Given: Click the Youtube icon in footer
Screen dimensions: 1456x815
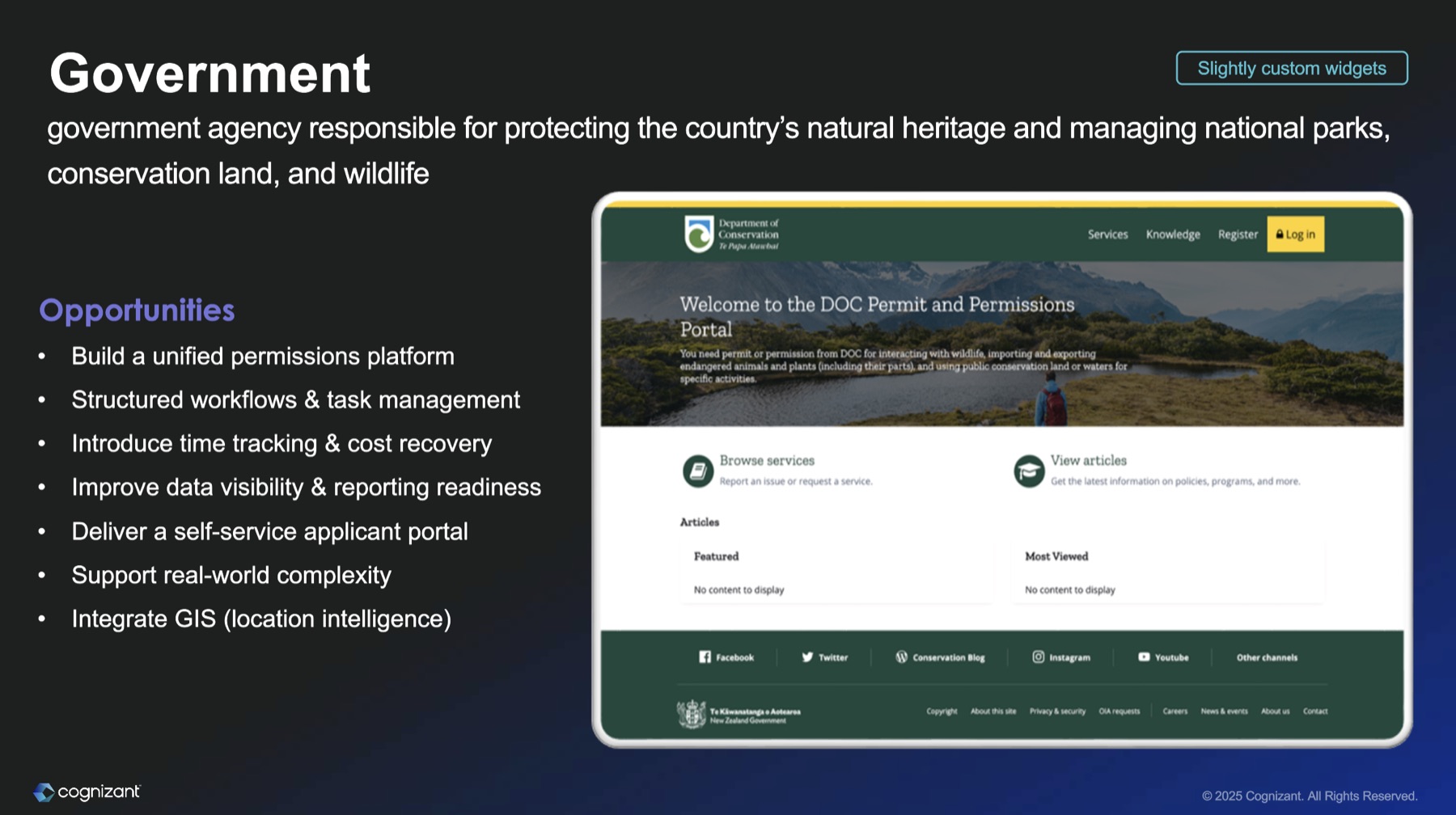Looking at the screenshot, I should click(1144, 657).
